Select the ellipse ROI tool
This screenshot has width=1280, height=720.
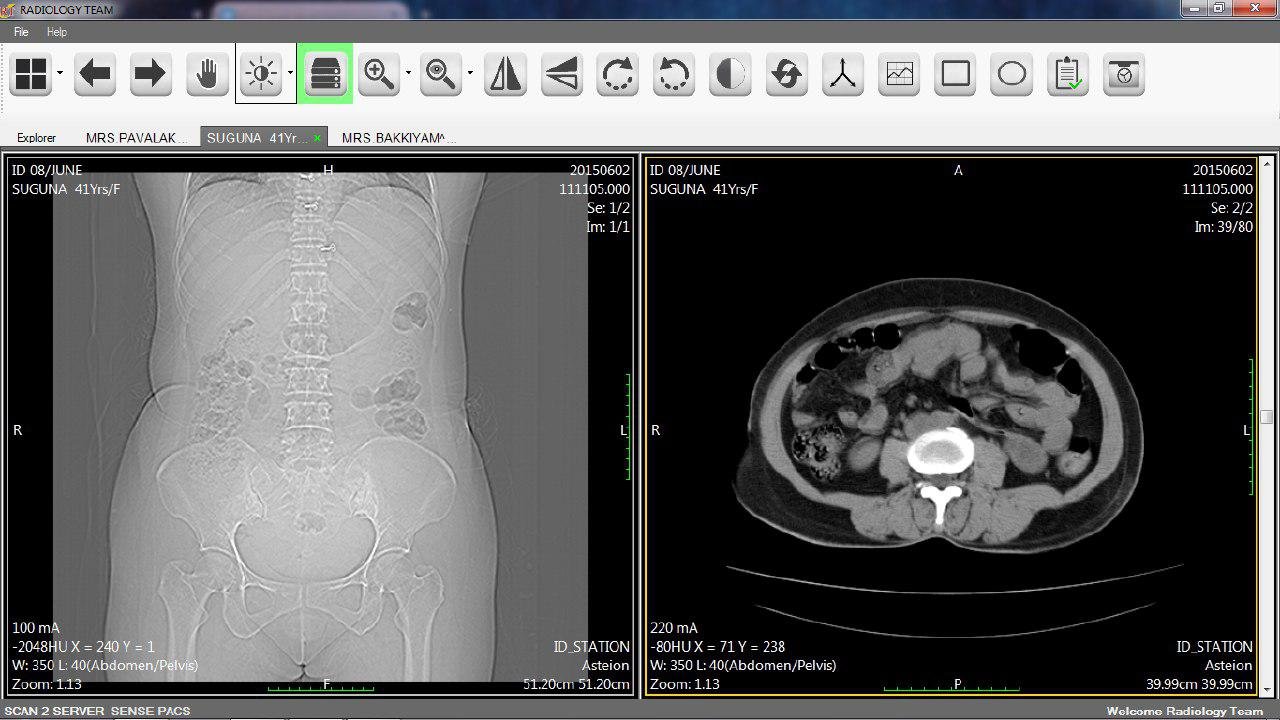(1012, 75)
